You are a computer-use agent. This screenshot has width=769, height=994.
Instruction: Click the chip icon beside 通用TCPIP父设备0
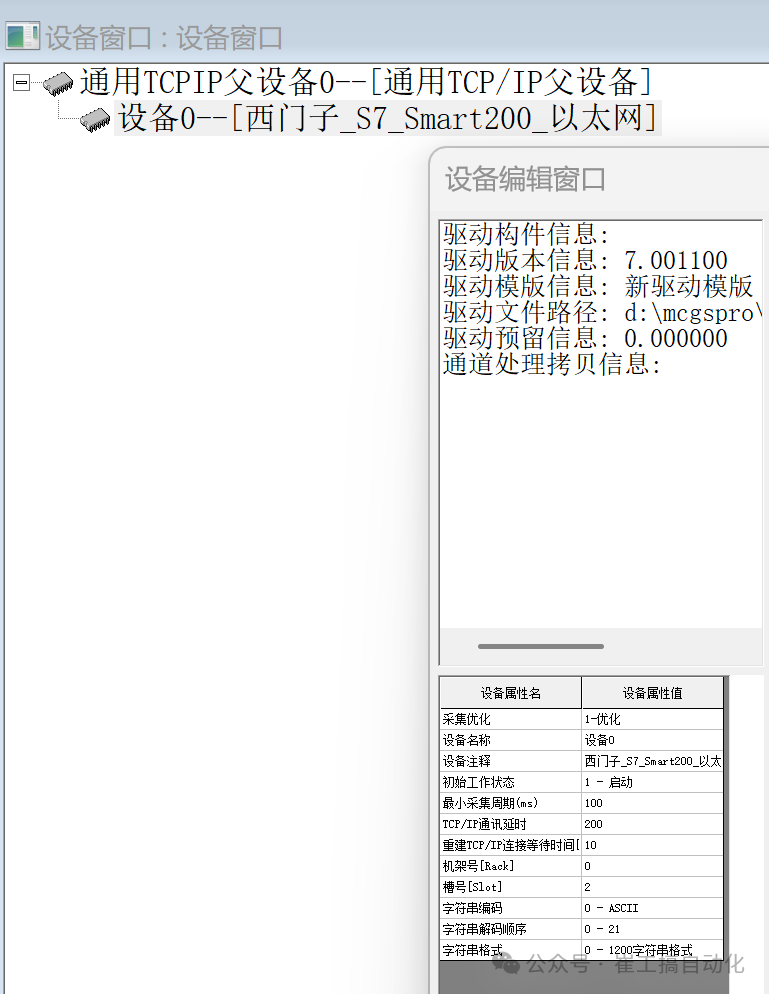tap(58, 84)
